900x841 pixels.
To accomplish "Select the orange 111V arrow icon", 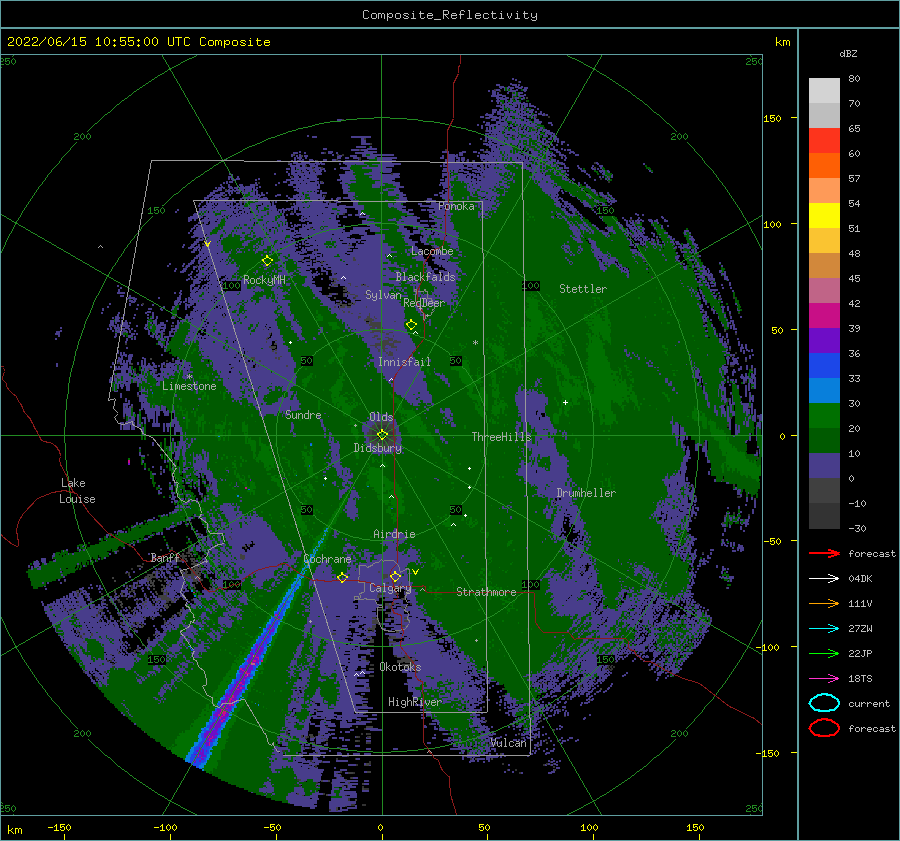I will 824,603.
